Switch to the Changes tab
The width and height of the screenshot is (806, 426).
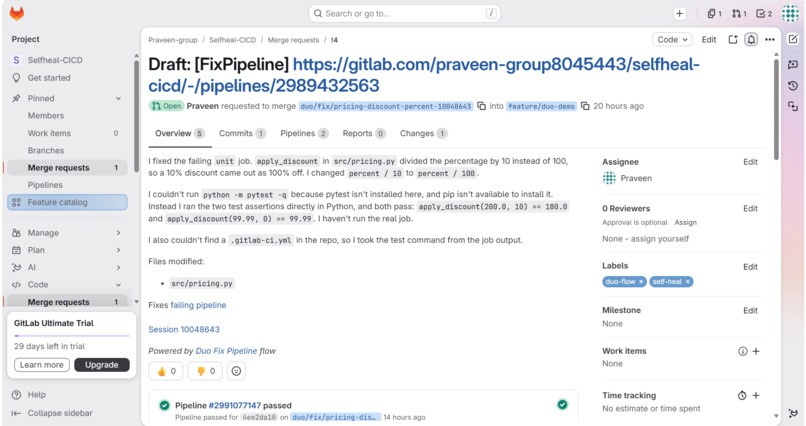(x=424, y=134)
